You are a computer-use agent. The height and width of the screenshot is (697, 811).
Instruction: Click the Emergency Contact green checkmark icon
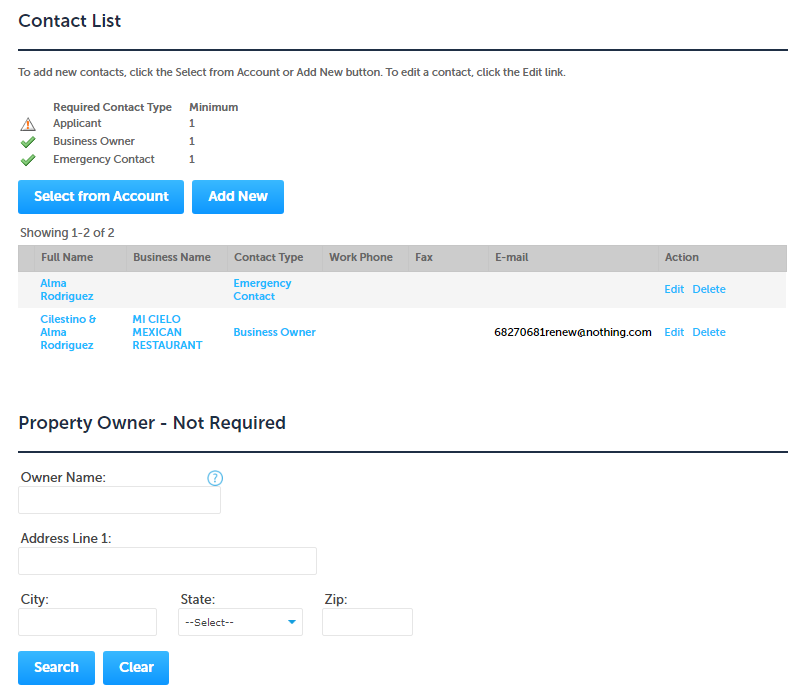point(28,160)
